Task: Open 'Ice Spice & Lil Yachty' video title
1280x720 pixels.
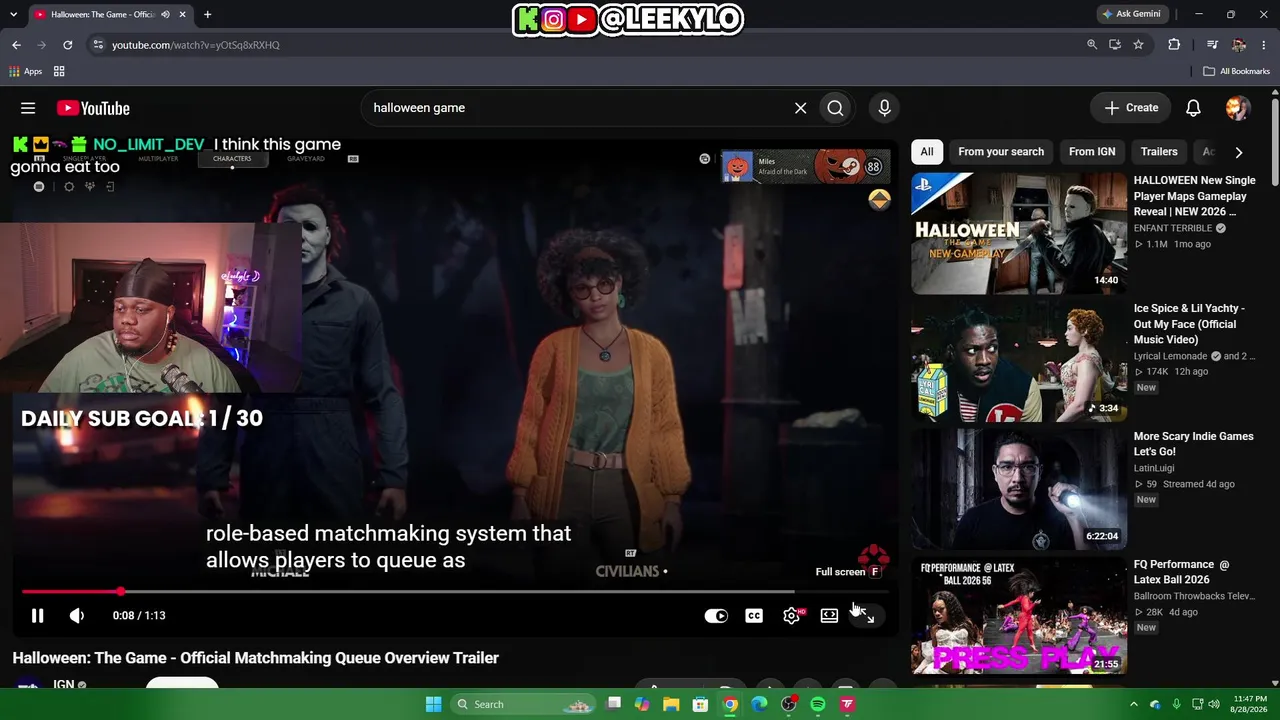Action: coord(1190,324)
